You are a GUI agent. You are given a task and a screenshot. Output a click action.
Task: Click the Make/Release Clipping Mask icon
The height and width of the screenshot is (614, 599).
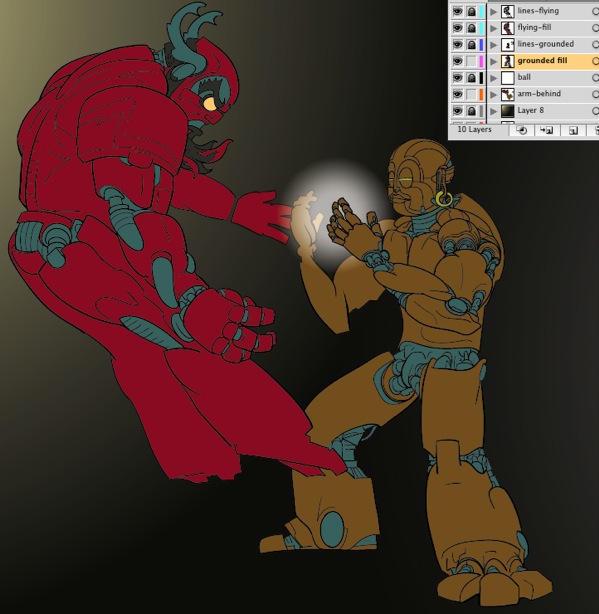click(522, 130)
